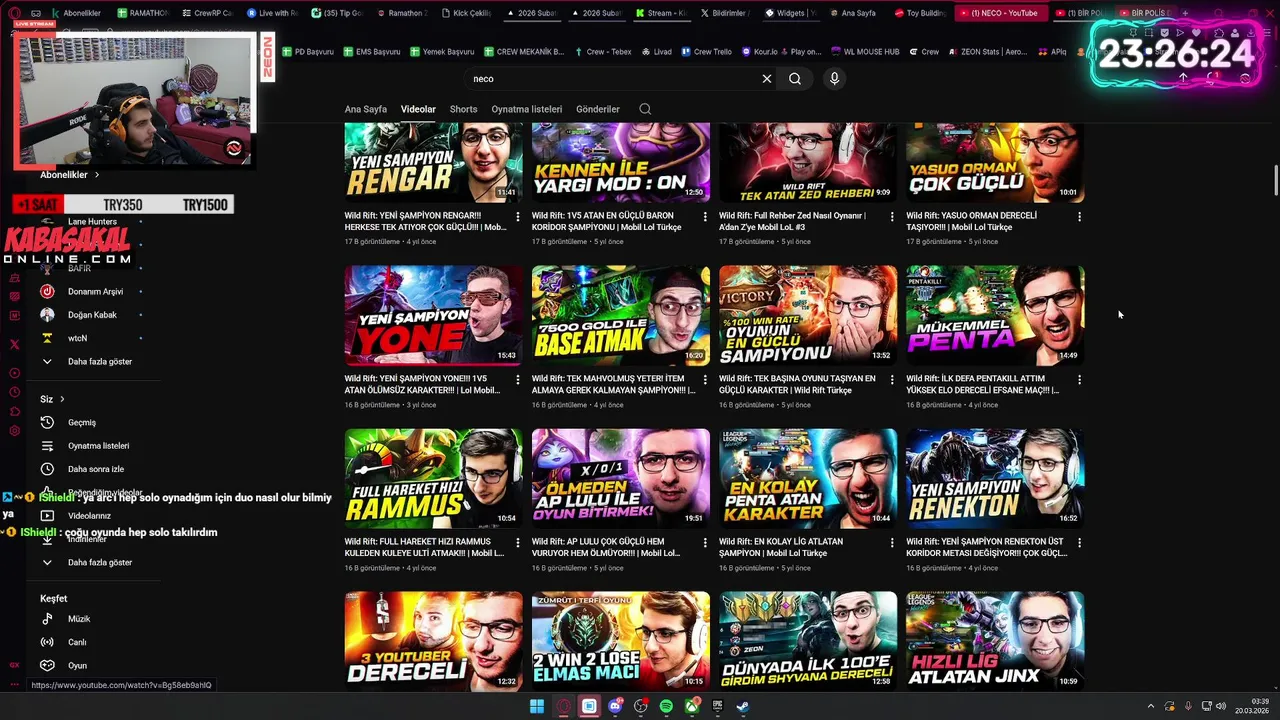This screenshot has width=1280, height=720.
Task: Play the HIZLI LİG ATLATAN JINX thumbnail
Action: (995, 640)
